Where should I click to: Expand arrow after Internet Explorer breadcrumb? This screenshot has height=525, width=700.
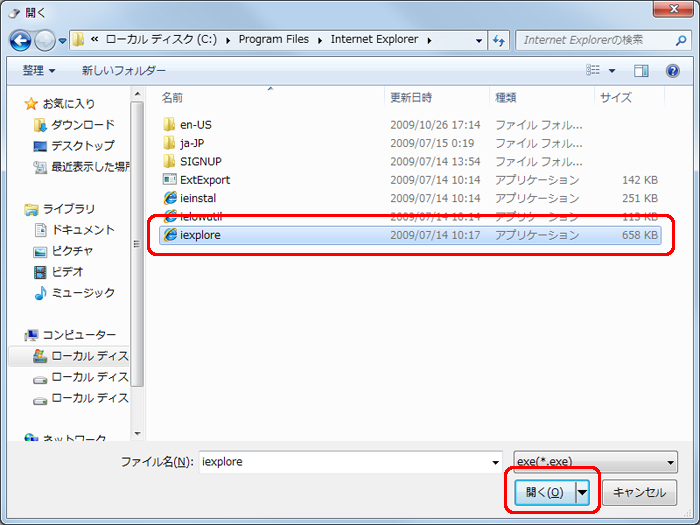tap(429, 41)
